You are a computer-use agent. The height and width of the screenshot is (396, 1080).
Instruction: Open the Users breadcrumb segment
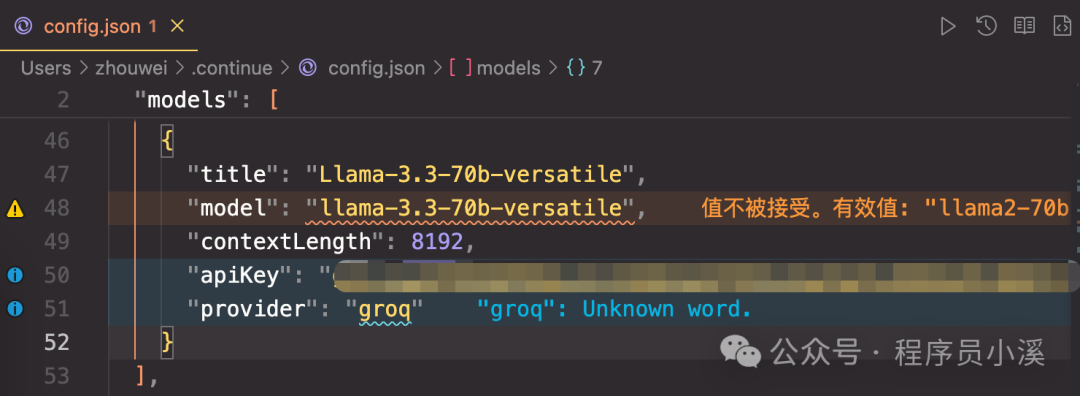click(x=45, y=67)
